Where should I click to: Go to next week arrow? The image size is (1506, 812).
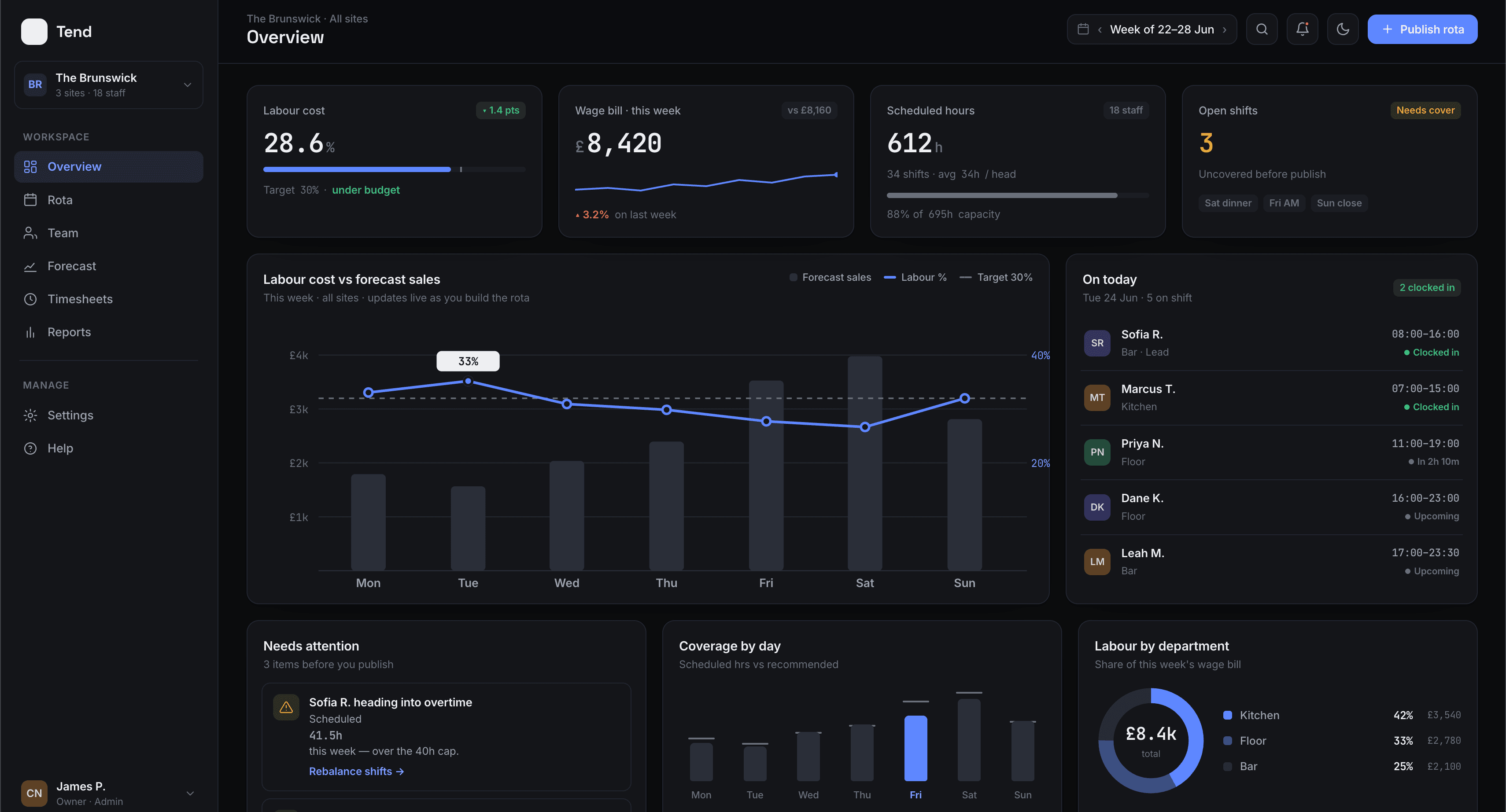1224,30
